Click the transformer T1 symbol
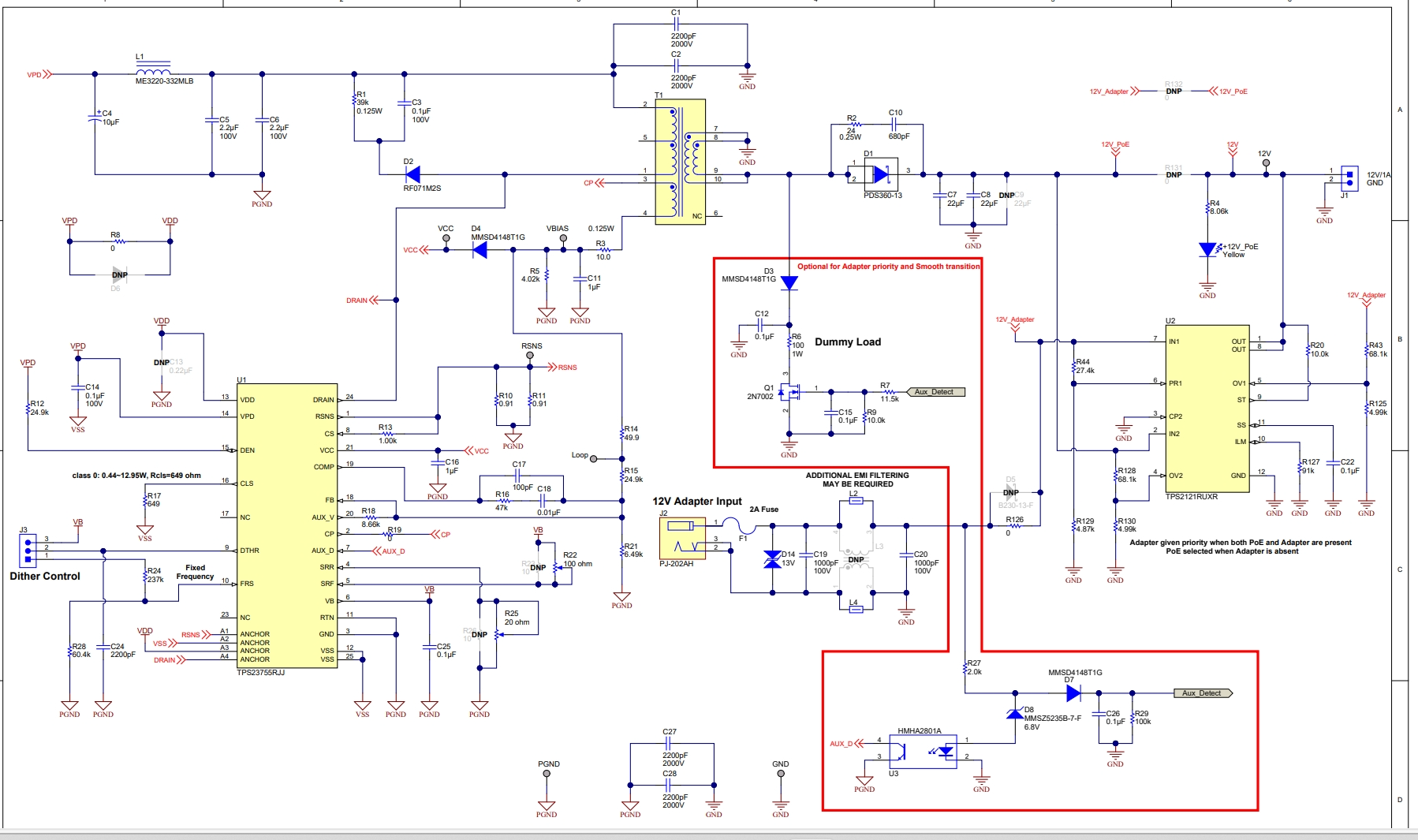1418x840 pixels. click(680, 162)
